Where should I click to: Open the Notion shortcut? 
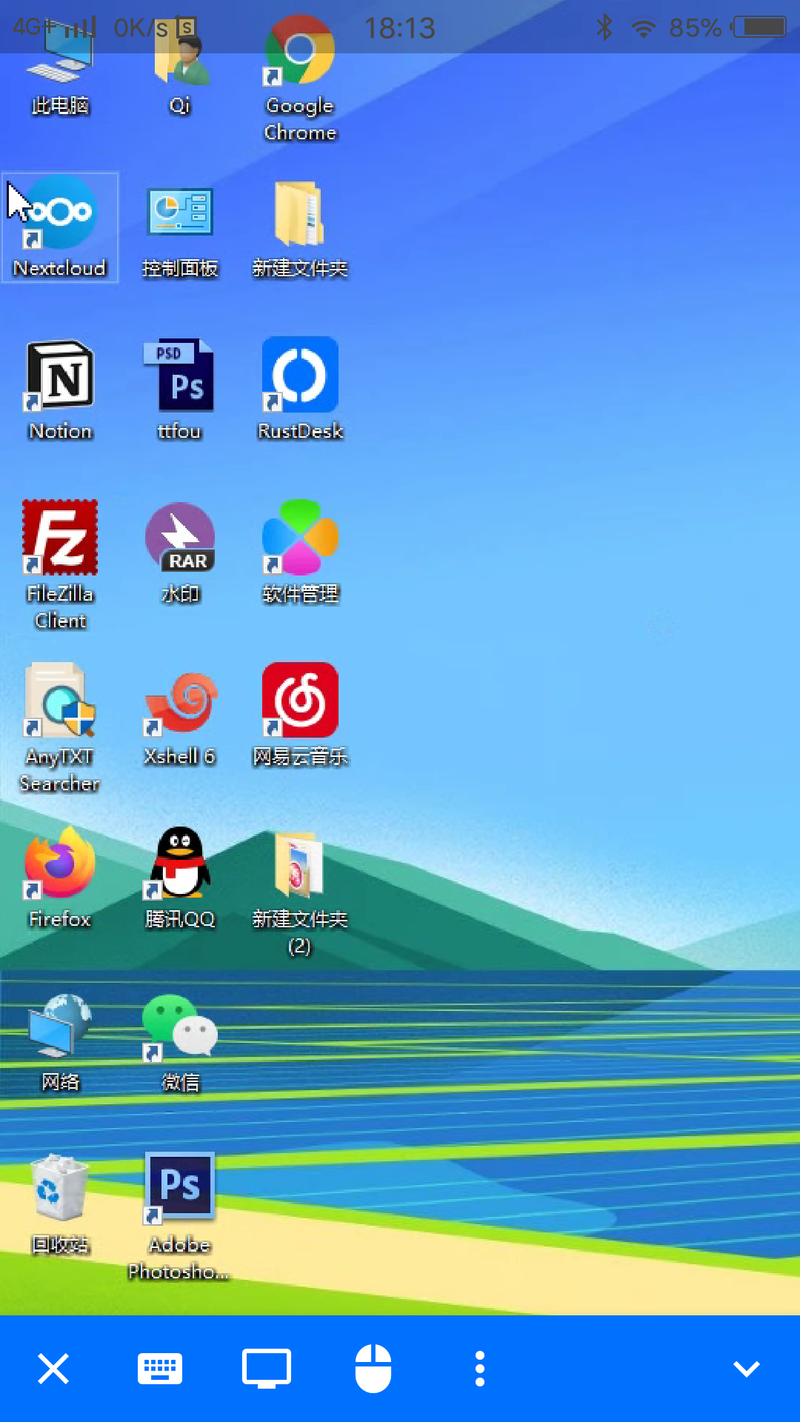(60, 390)
